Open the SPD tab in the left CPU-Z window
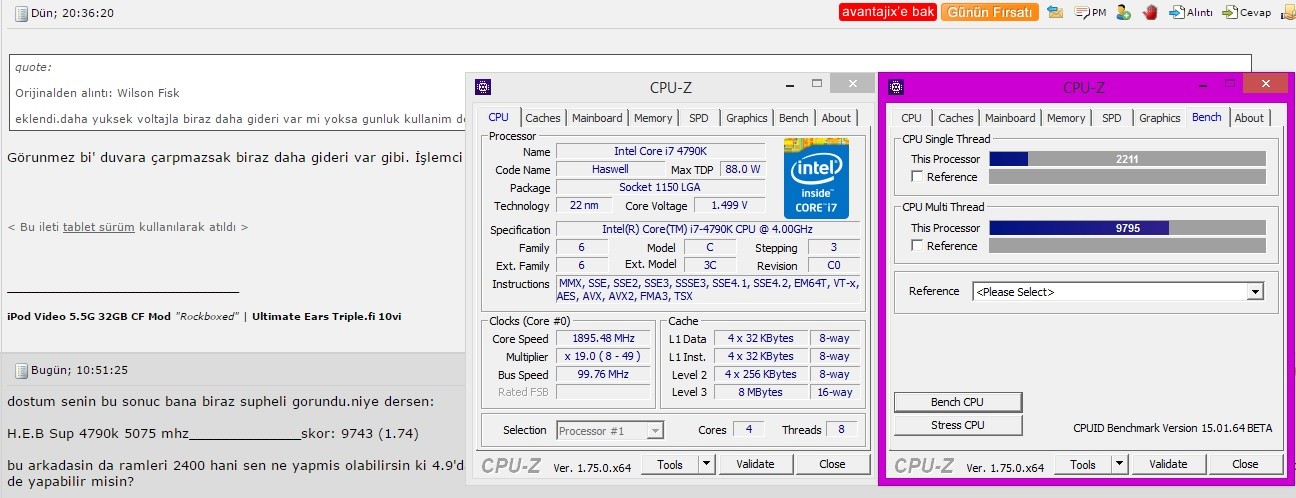This screenshot has width=1296, height=498. click(699, 118)
